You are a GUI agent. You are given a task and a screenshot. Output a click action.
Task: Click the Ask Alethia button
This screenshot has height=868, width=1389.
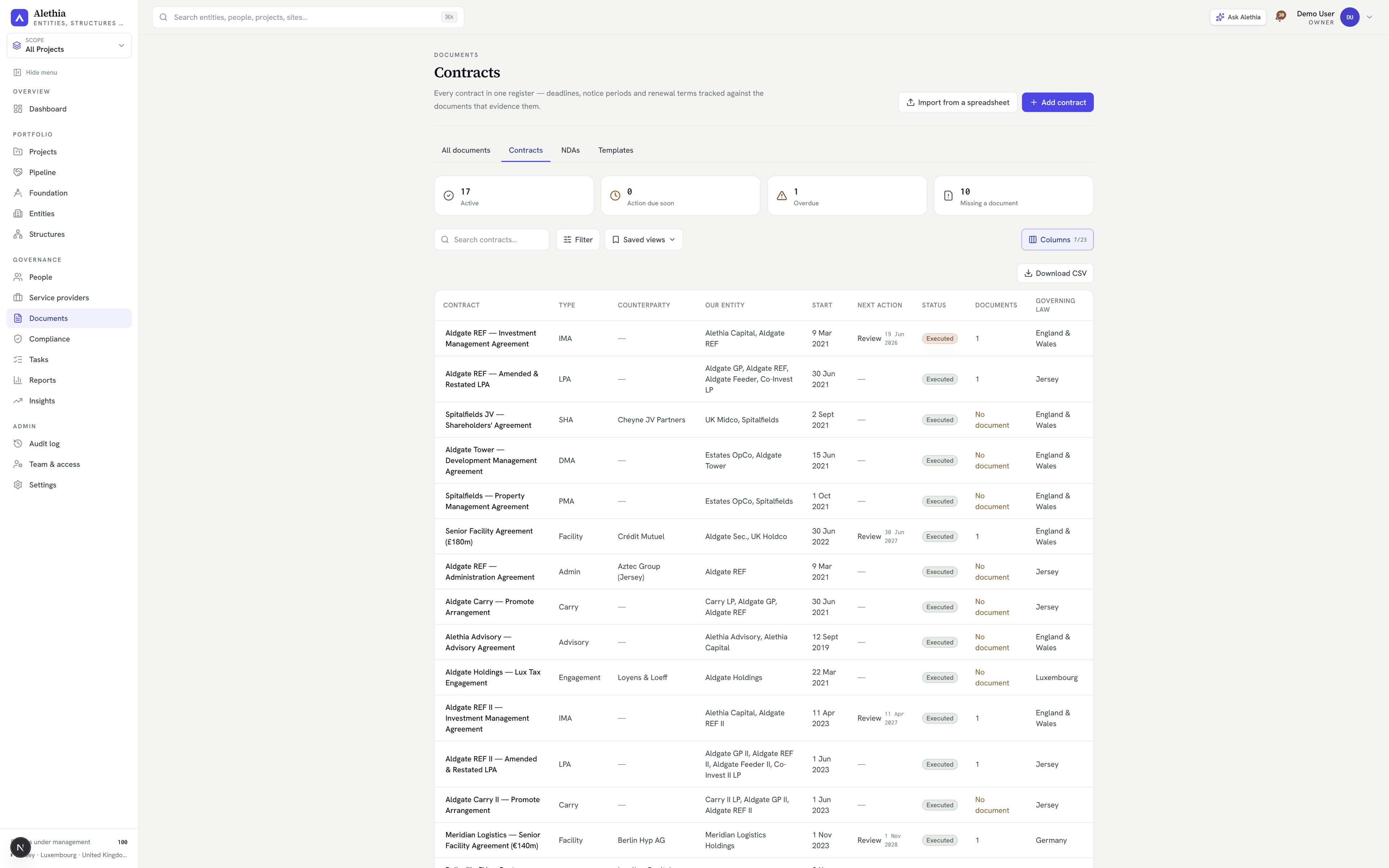point(1238,17)
